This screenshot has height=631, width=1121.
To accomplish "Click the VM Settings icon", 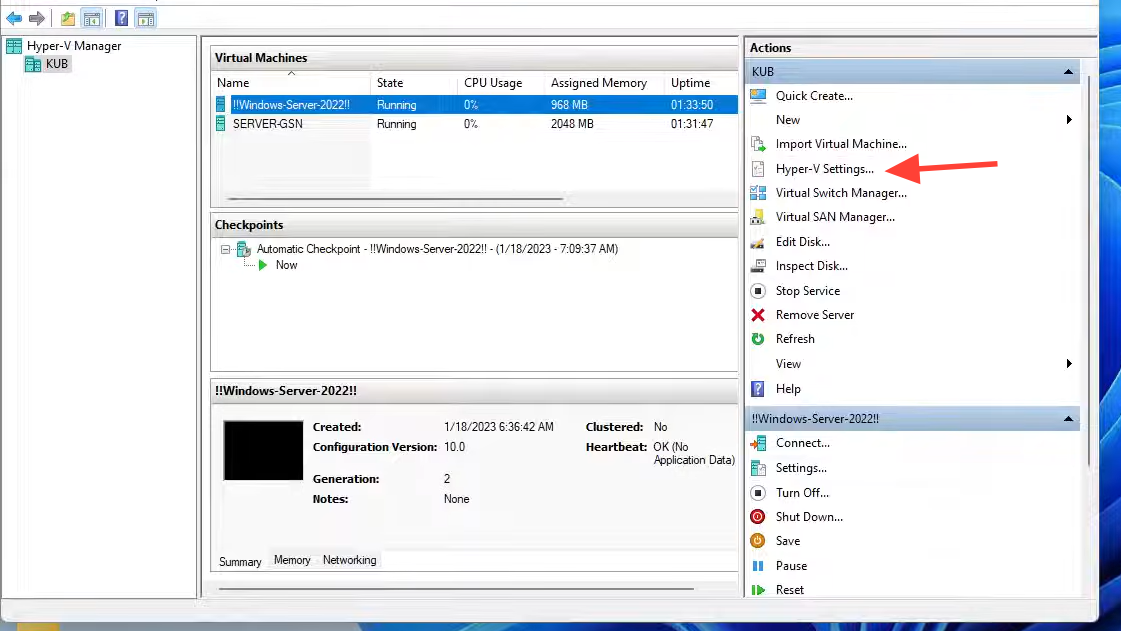I will coord(758,468).
